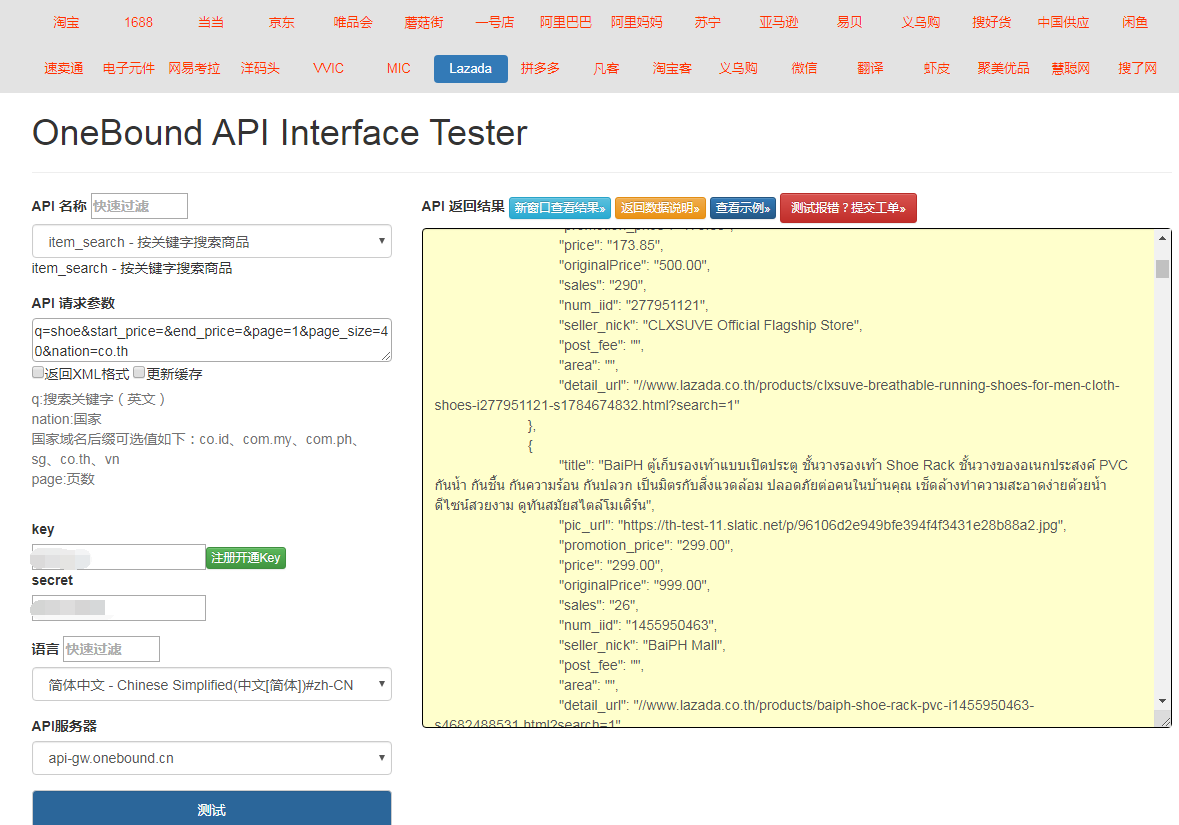Open the 阿里妈妈 tab
1179x825 pixels.
[636, 23]
